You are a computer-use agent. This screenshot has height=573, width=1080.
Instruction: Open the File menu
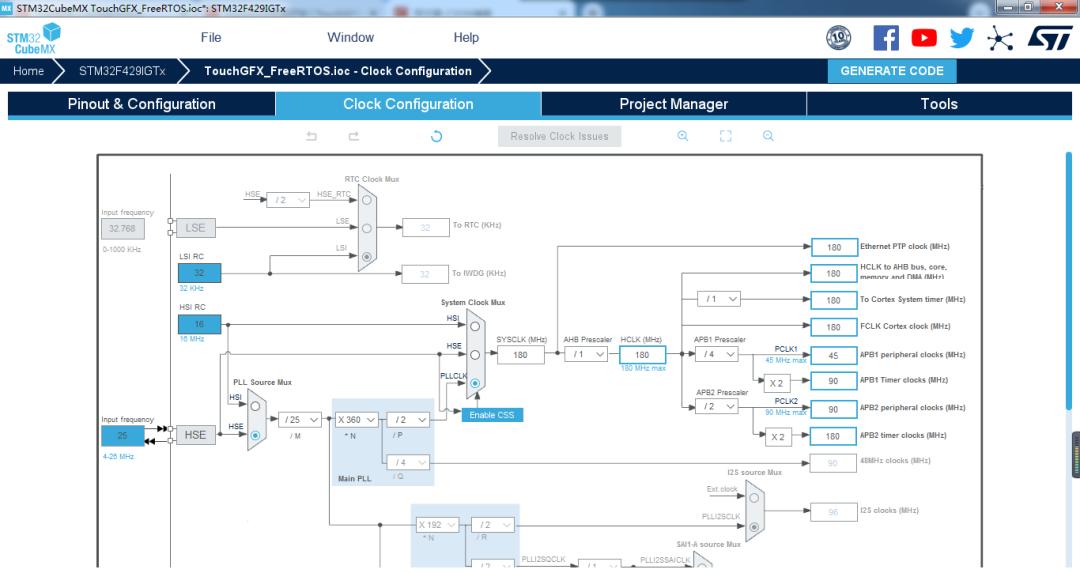(x=211, y=37)
